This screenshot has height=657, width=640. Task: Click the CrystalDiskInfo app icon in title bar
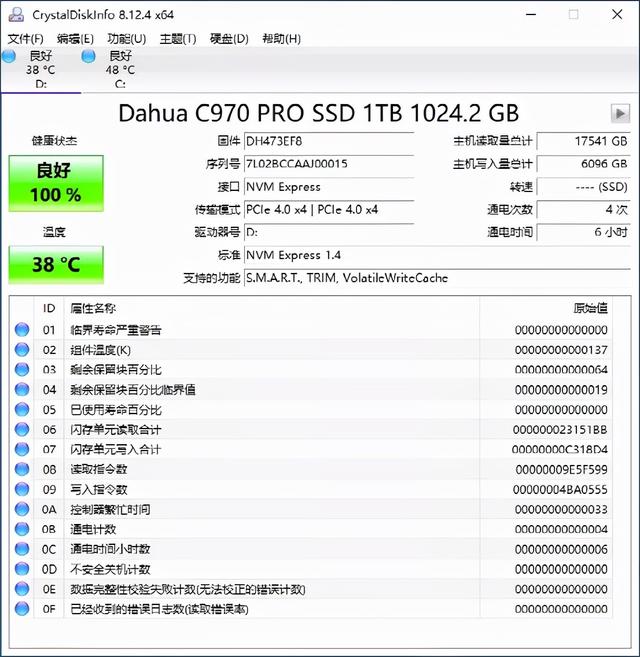(x=16, y=15)
